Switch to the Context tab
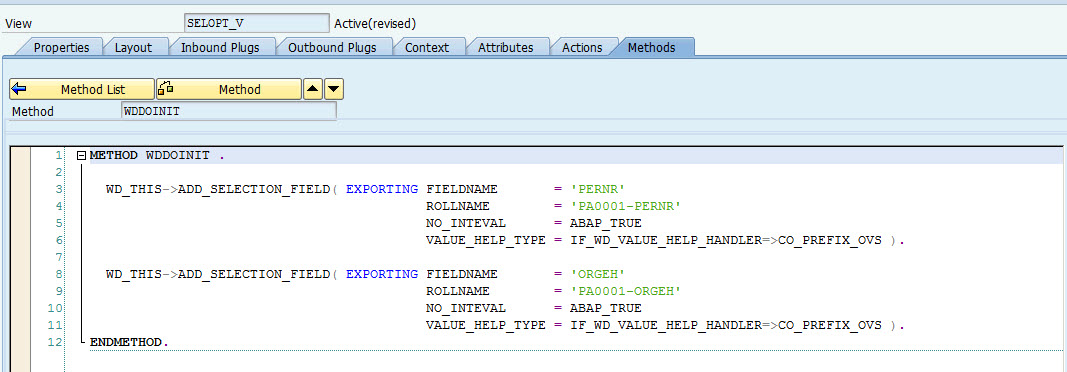1067x372 pixels. (427, 48)
